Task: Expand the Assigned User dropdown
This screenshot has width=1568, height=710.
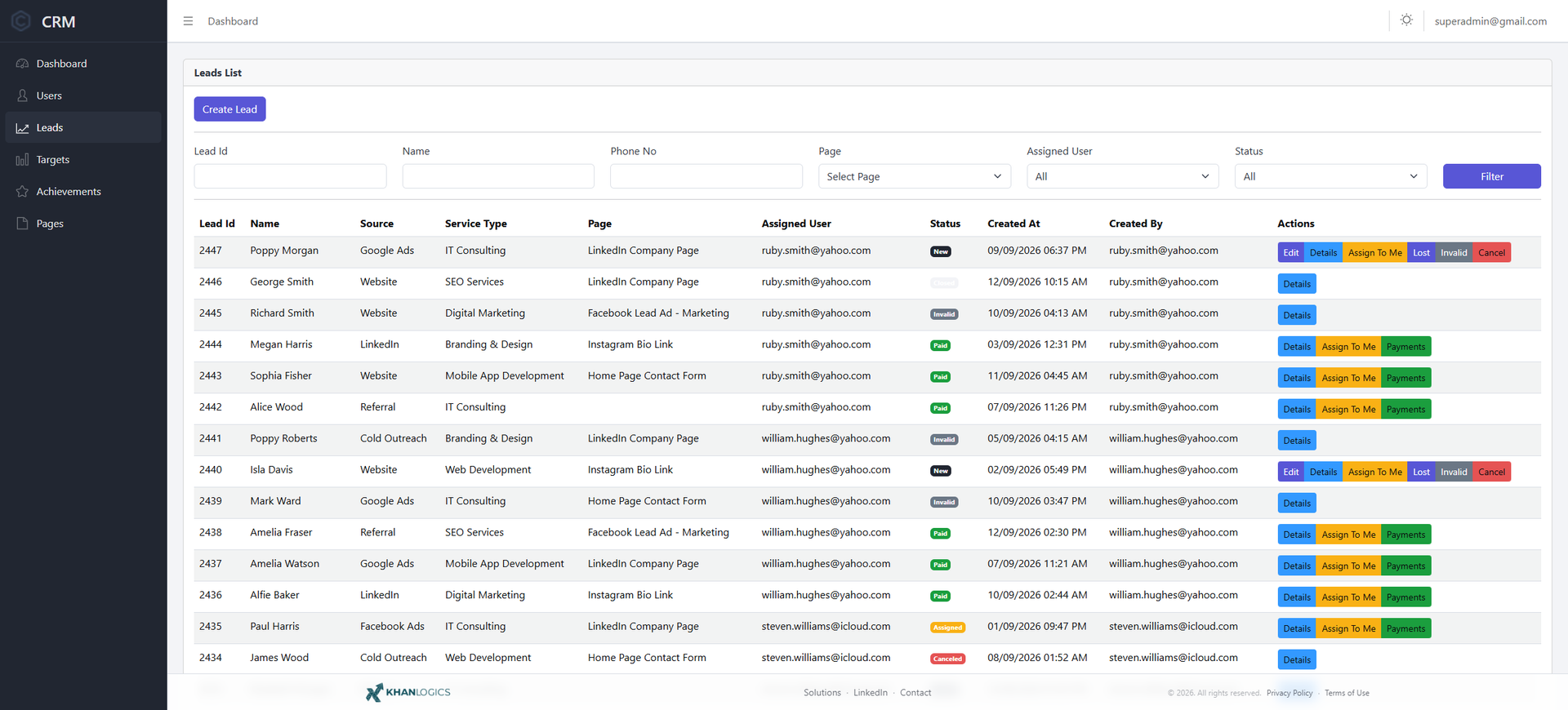Action: 1123,176
